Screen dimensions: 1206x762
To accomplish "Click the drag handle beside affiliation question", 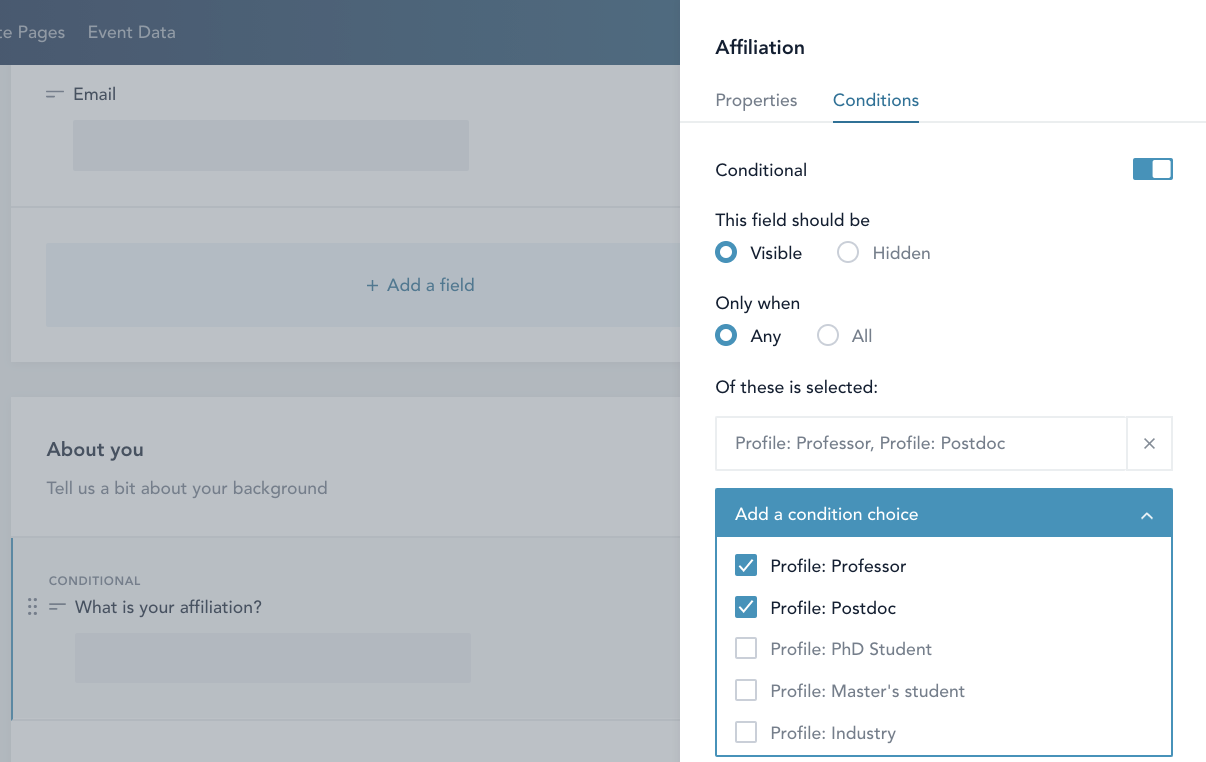I will [32, 606].
